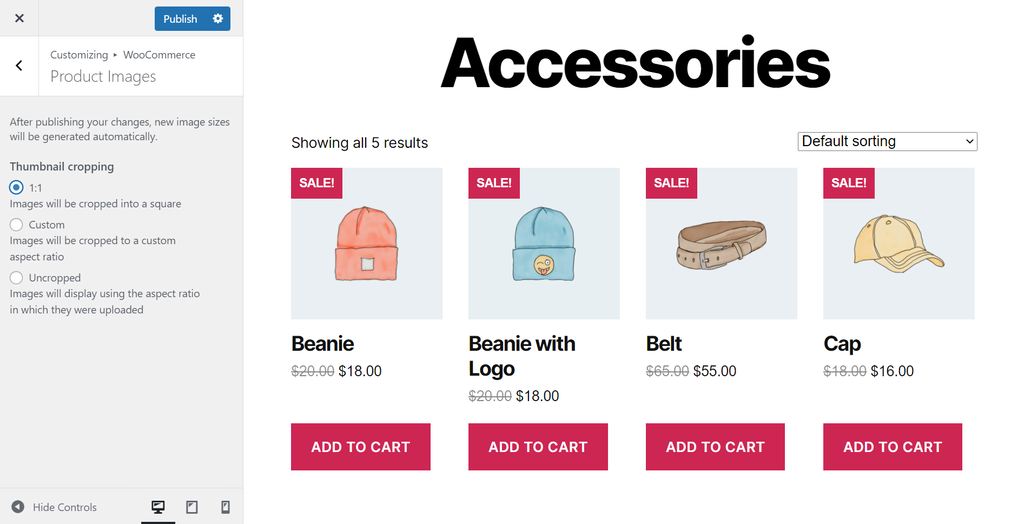The height and width of the screenshot is (524, 1024).
Task: Click the Belt product image
Action: (721, 246)
